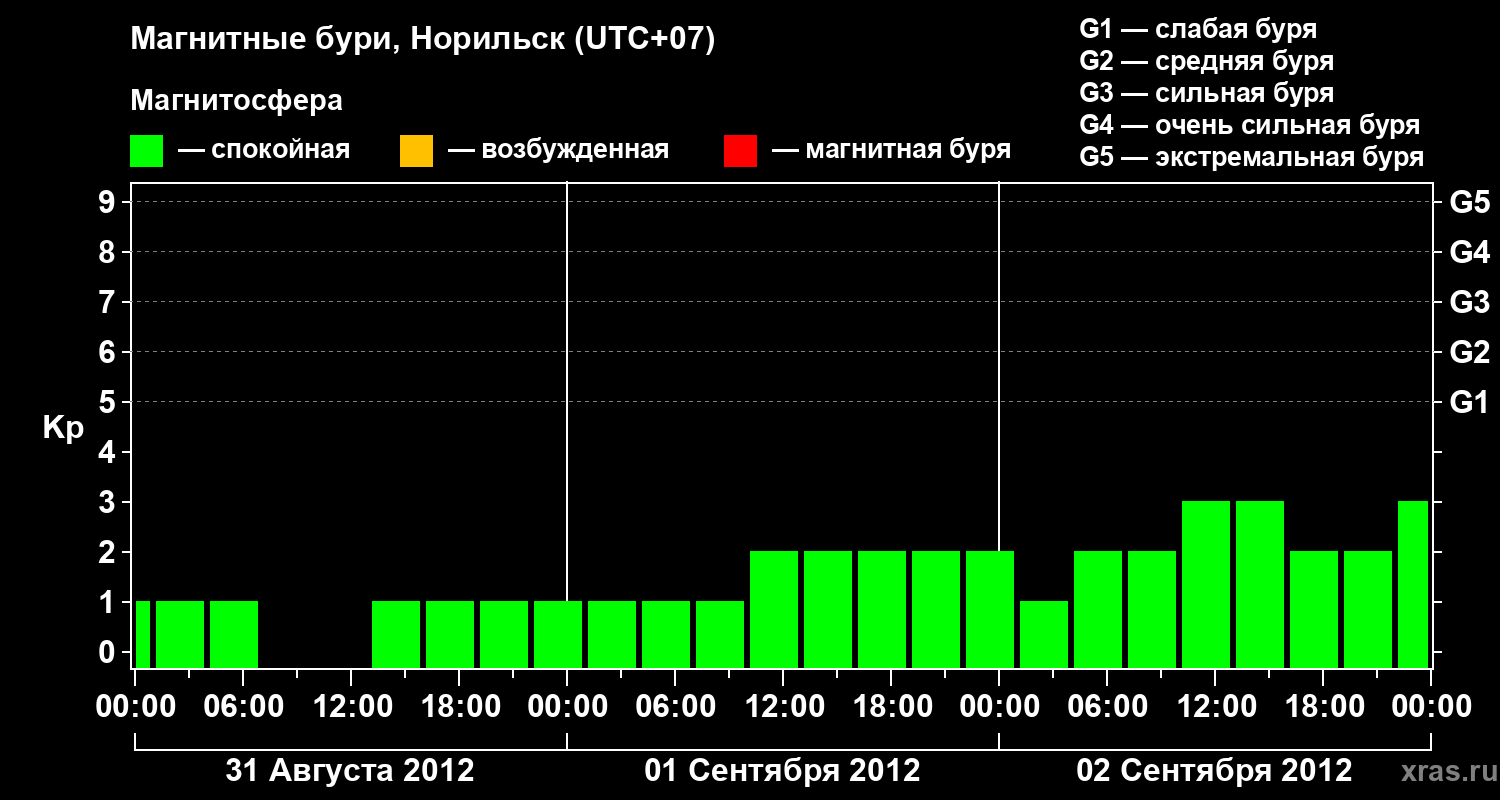Click the final partial Kp 3 bar ending 02 Сентября

click(x=1413, y=584)
